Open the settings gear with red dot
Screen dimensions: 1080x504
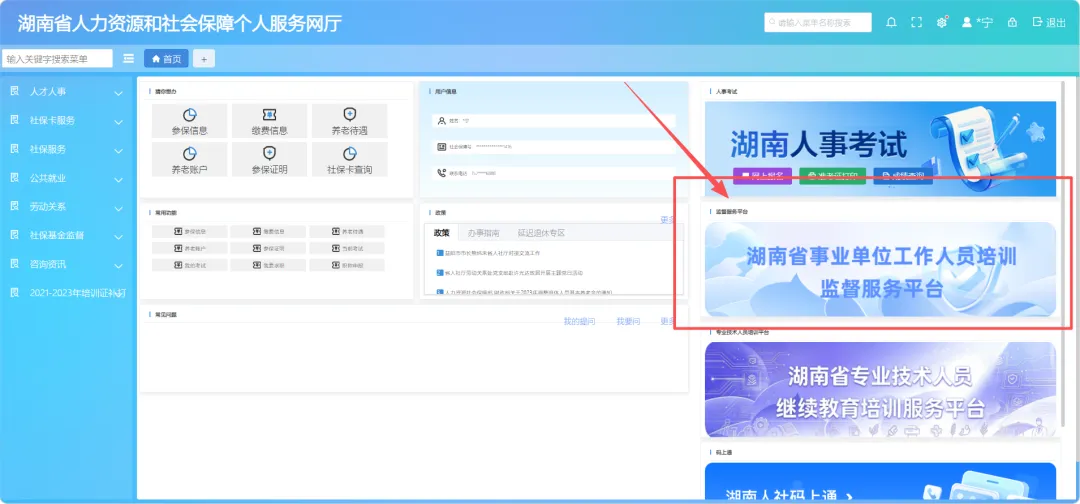coord(942,23)
